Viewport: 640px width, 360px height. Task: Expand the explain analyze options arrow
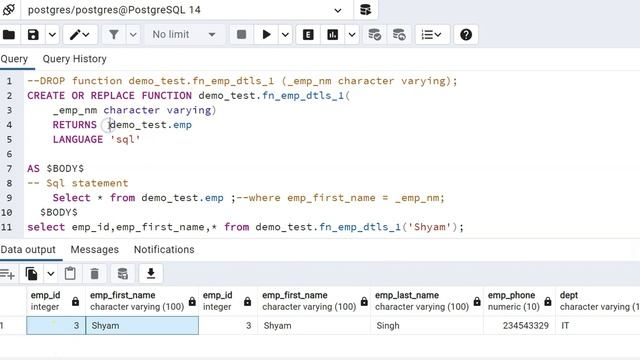point(352,35)
